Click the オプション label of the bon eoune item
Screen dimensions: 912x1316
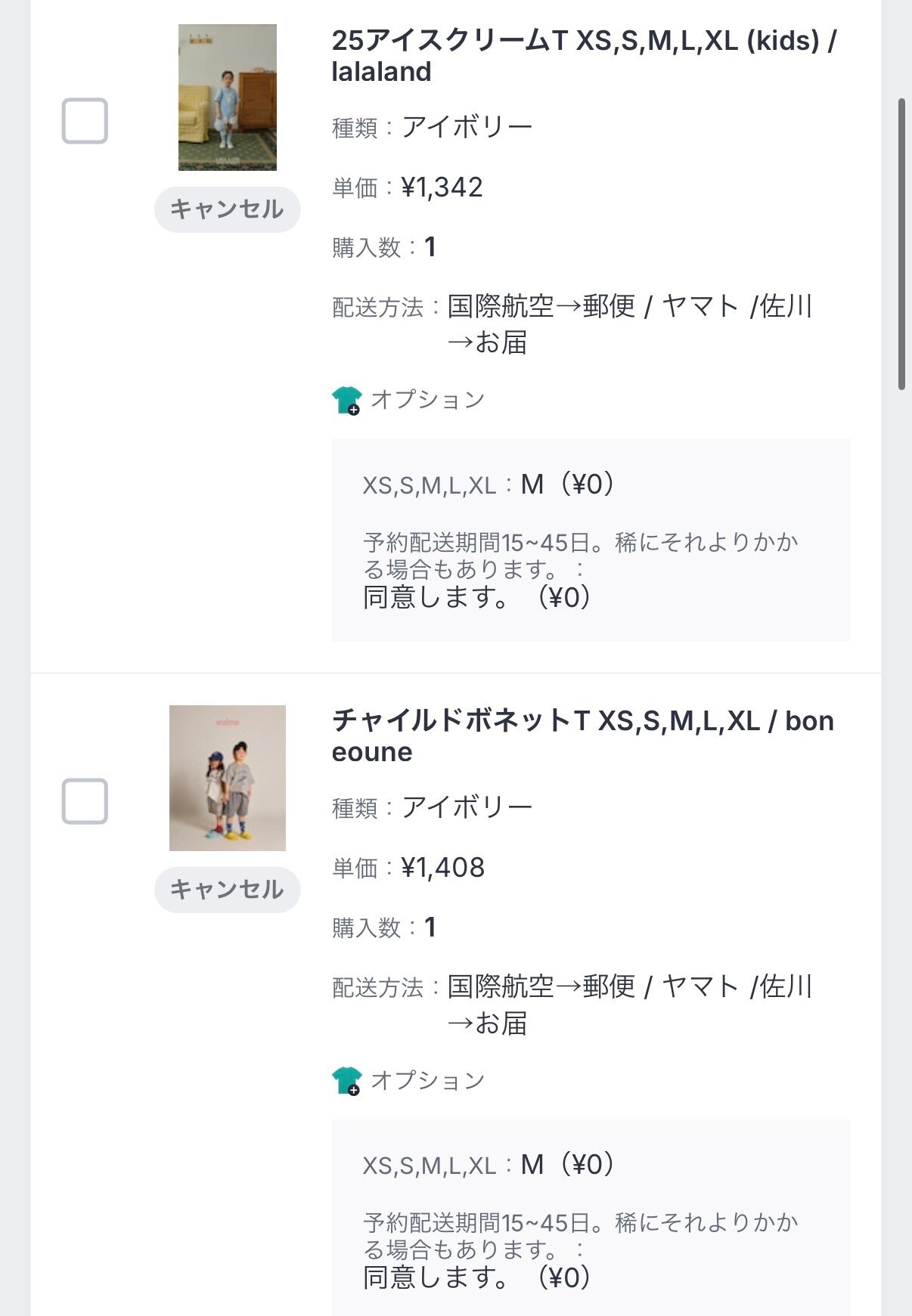pyautogui.click(x=427, y=1080)
